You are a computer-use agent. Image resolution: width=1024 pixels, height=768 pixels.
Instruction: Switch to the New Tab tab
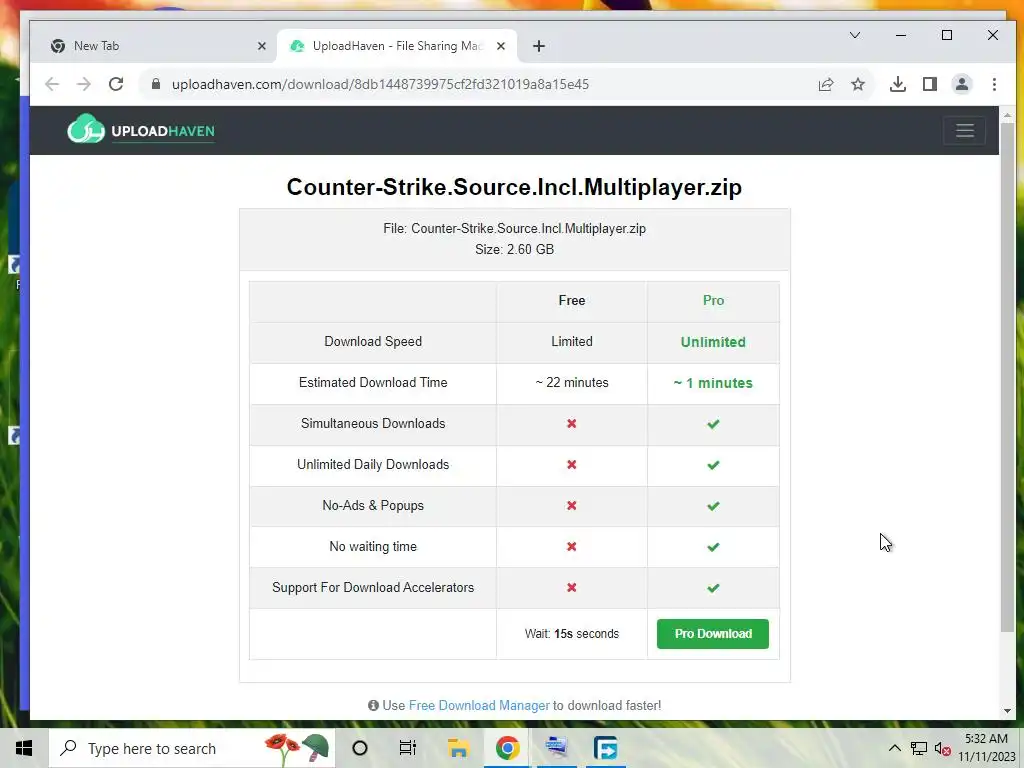click(x=153, y=46)
